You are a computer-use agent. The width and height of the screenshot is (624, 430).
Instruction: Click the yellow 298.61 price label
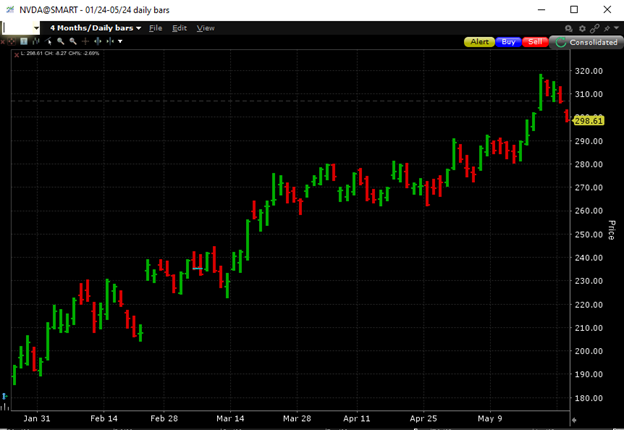coord(589,121)
